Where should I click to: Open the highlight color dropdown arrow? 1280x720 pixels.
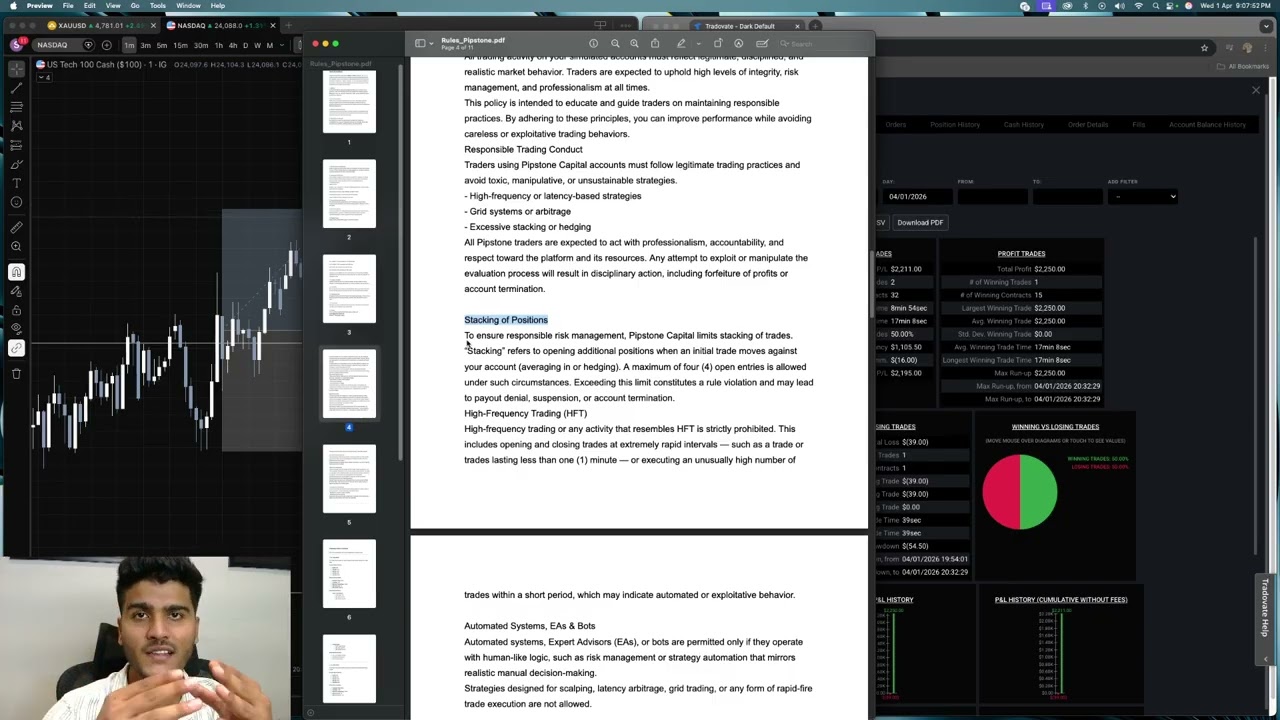[697, 44]
